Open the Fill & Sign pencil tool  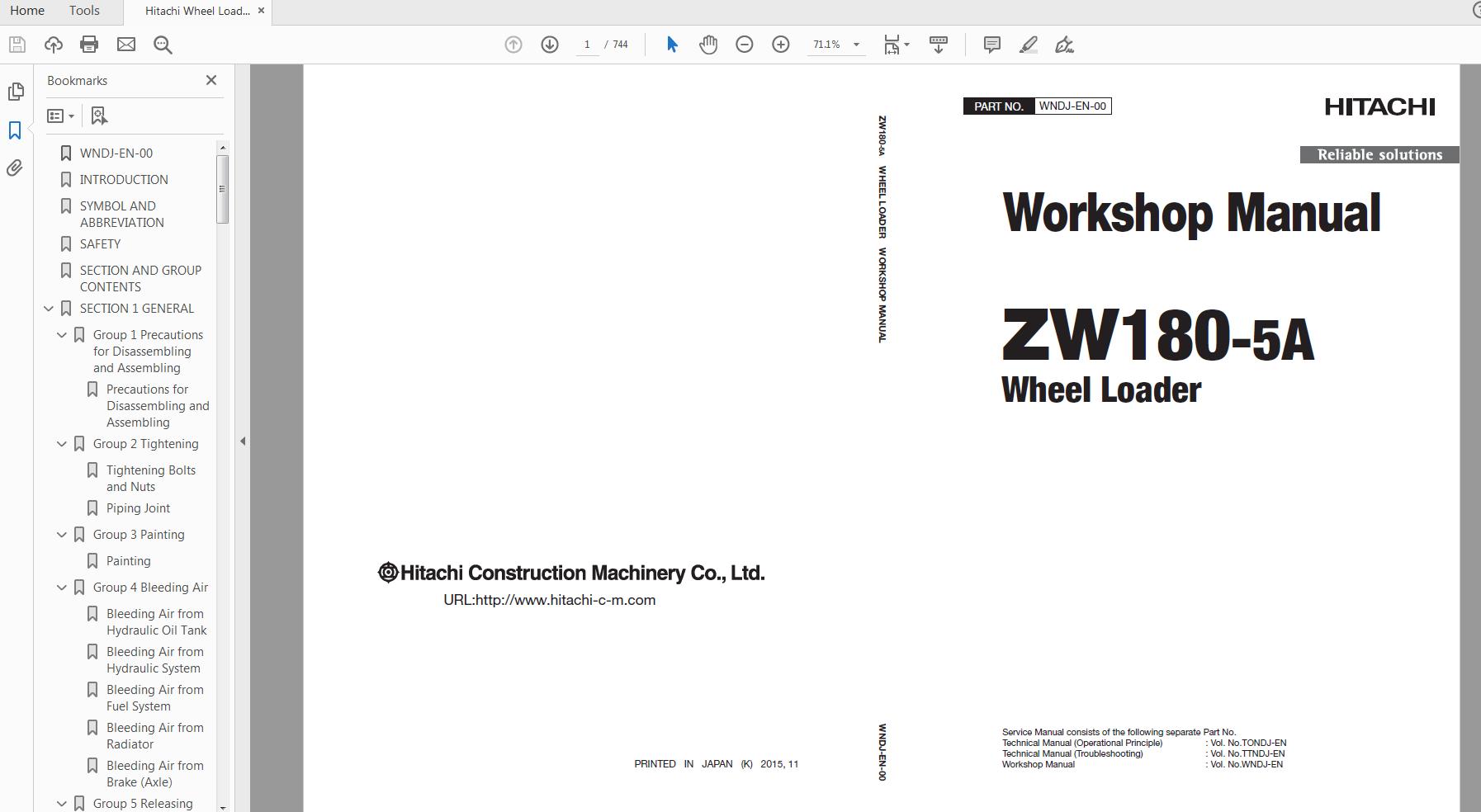point(1029,45)
